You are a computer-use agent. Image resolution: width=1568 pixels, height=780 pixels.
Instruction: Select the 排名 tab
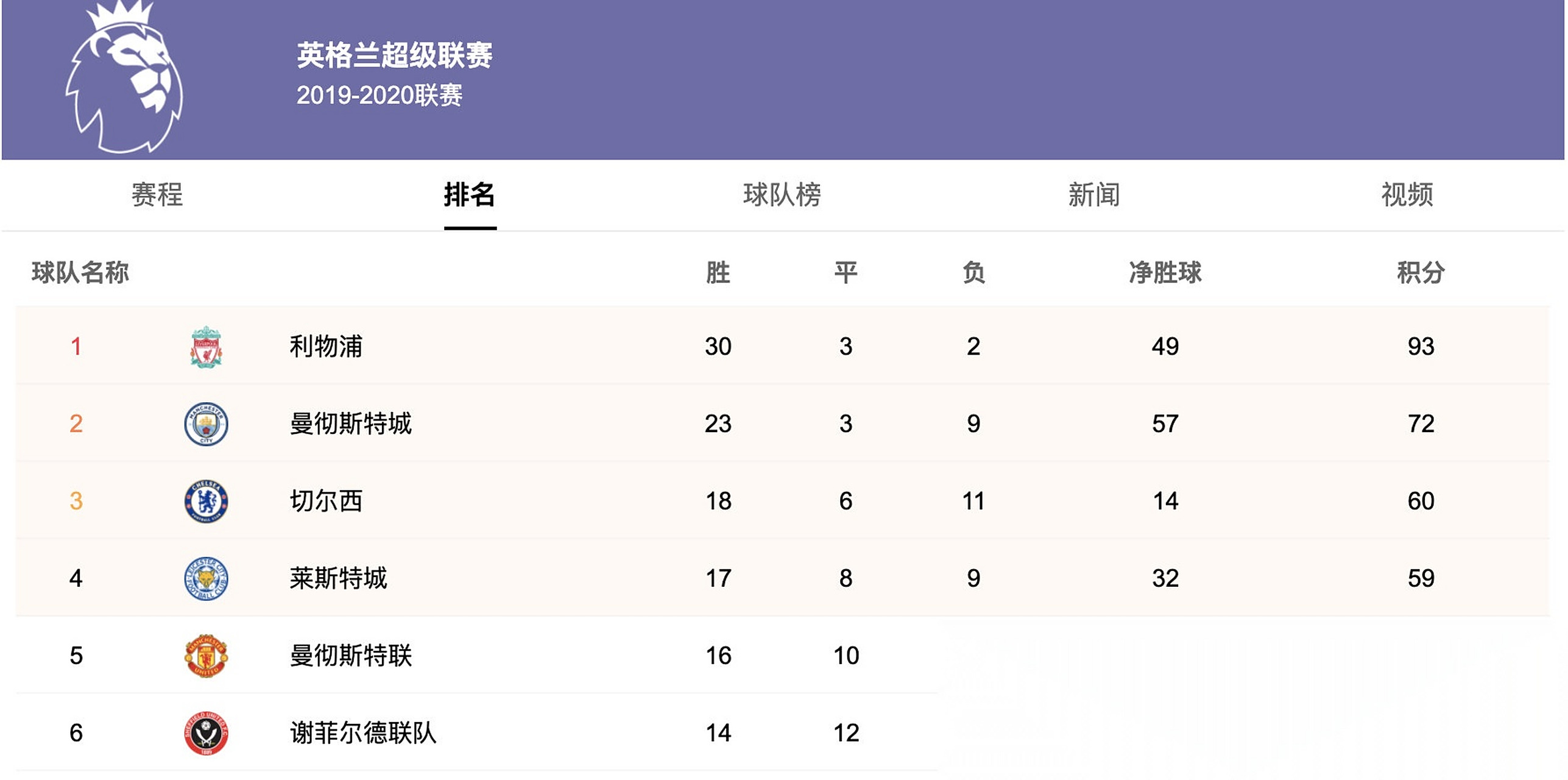pos(470,195)
